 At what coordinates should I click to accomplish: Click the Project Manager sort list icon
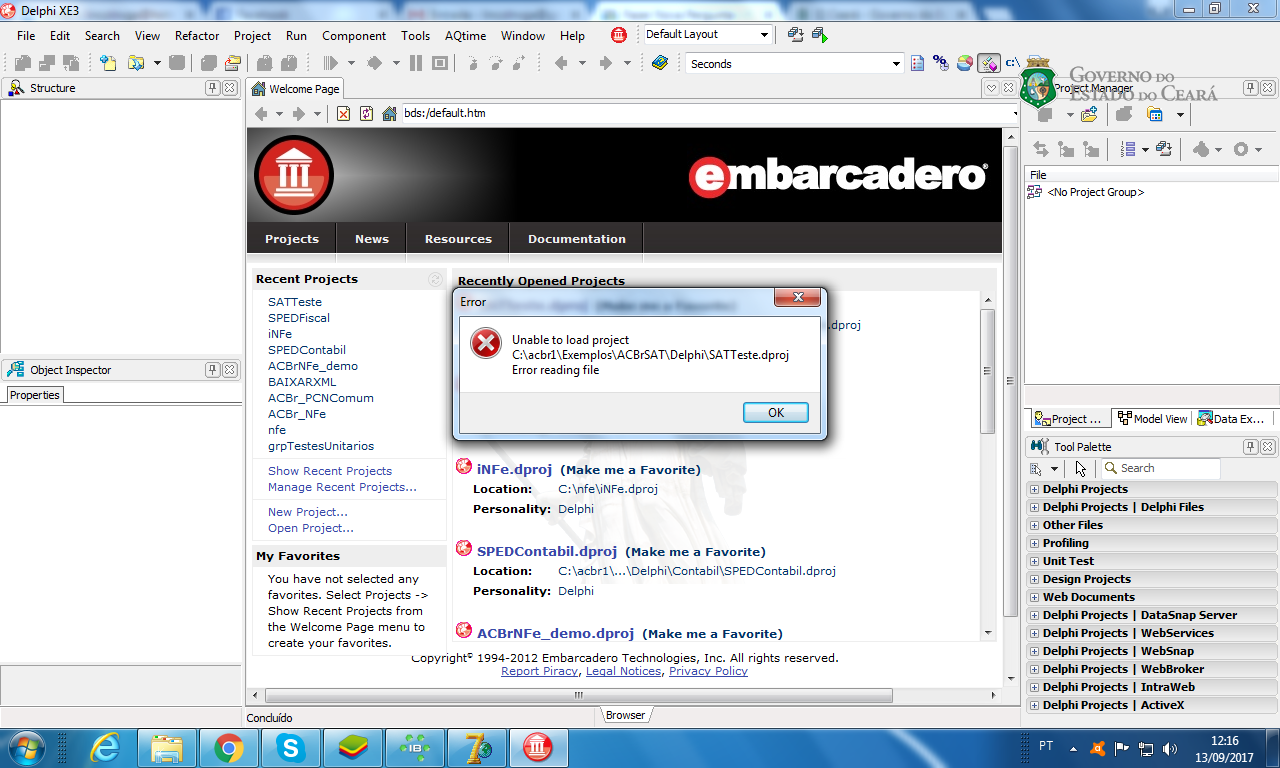tap(1128, 149)
